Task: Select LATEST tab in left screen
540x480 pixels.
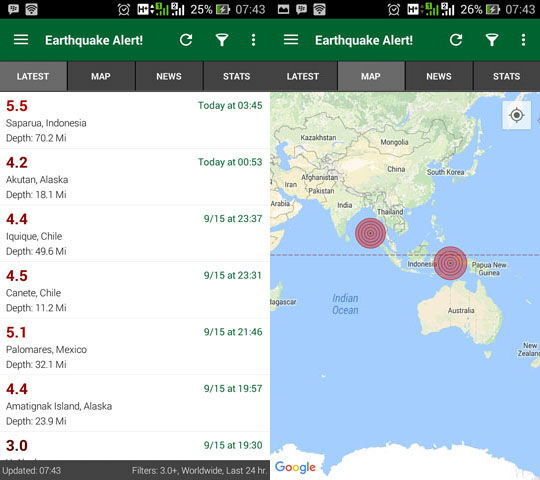Action: click(x=33, y=76)
